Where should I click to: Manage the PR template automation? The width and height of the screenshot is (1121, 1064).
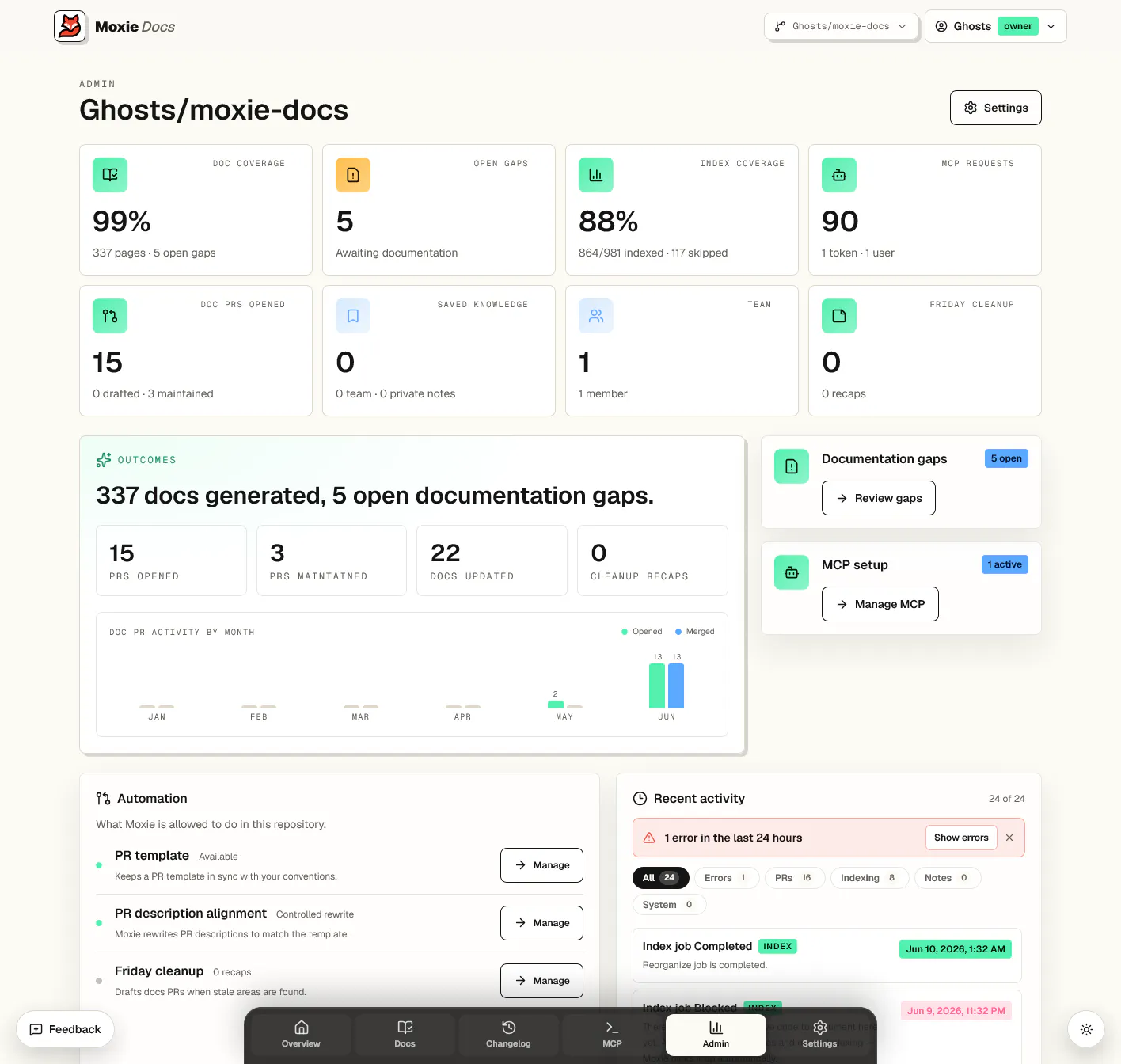(541, 865)
